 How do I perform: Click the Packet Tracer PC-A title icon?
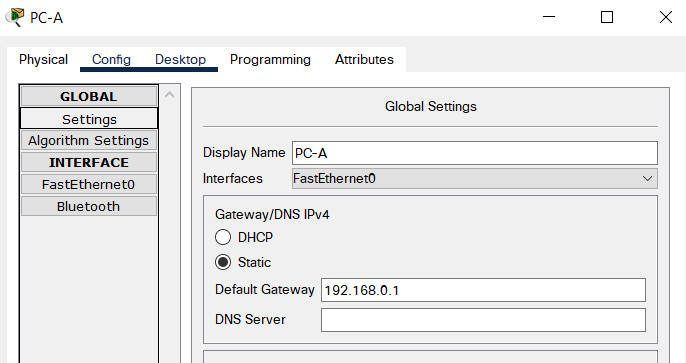(15, 17)
